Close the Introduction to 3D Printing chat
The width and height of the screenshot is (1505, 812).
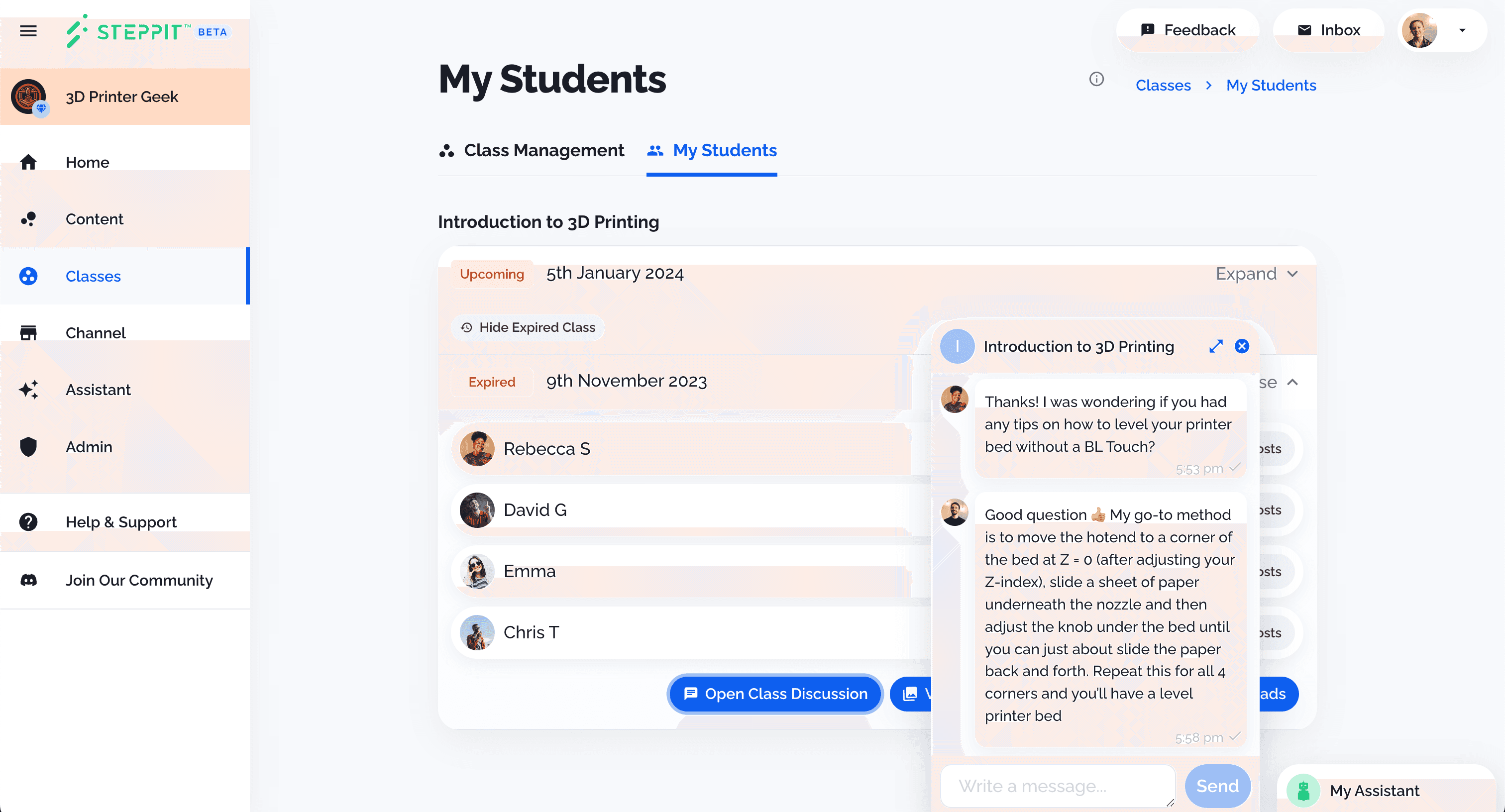pos(1242,346)
